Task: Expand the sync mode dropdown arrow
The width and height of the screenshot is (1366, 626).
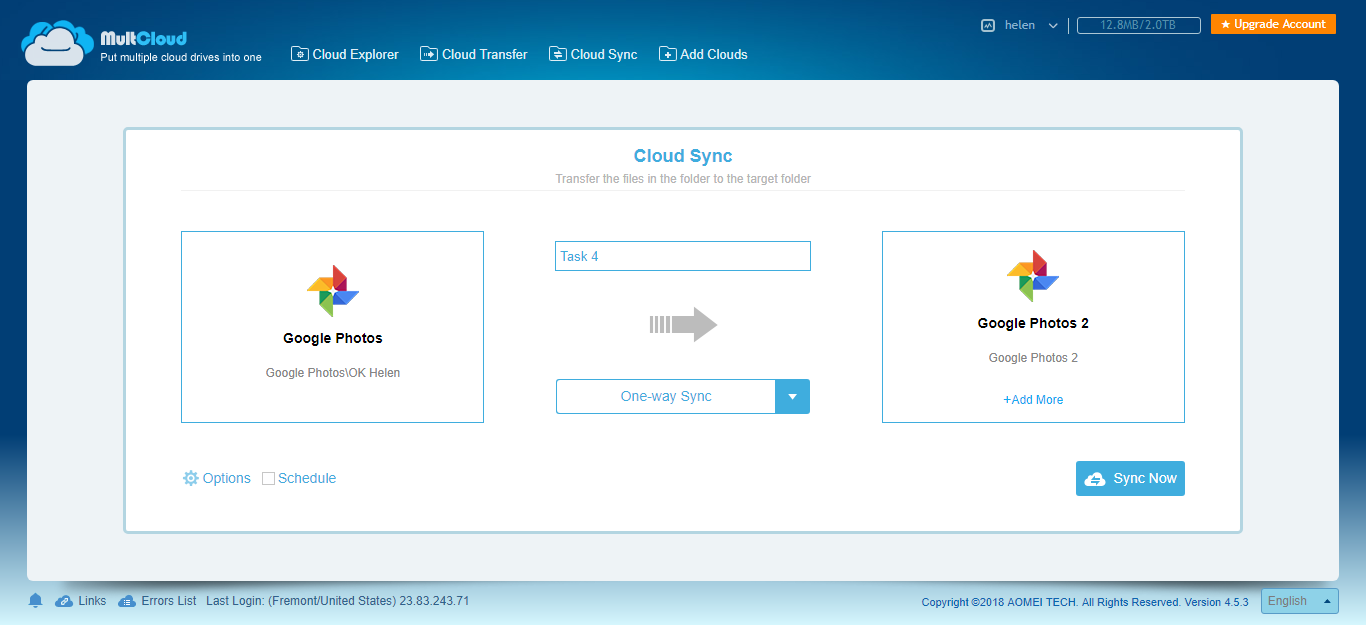Action: [792, 397]
